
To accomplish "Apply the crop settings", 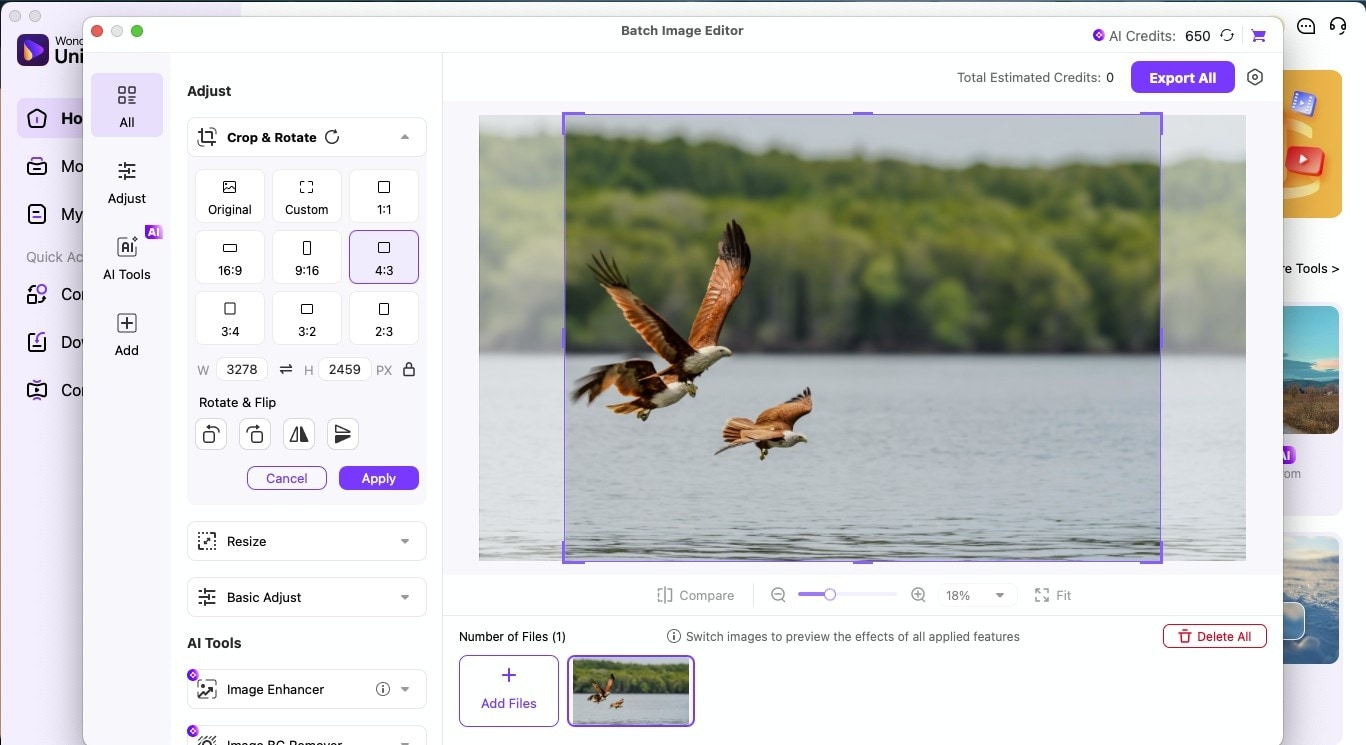I will pos(379,478).
